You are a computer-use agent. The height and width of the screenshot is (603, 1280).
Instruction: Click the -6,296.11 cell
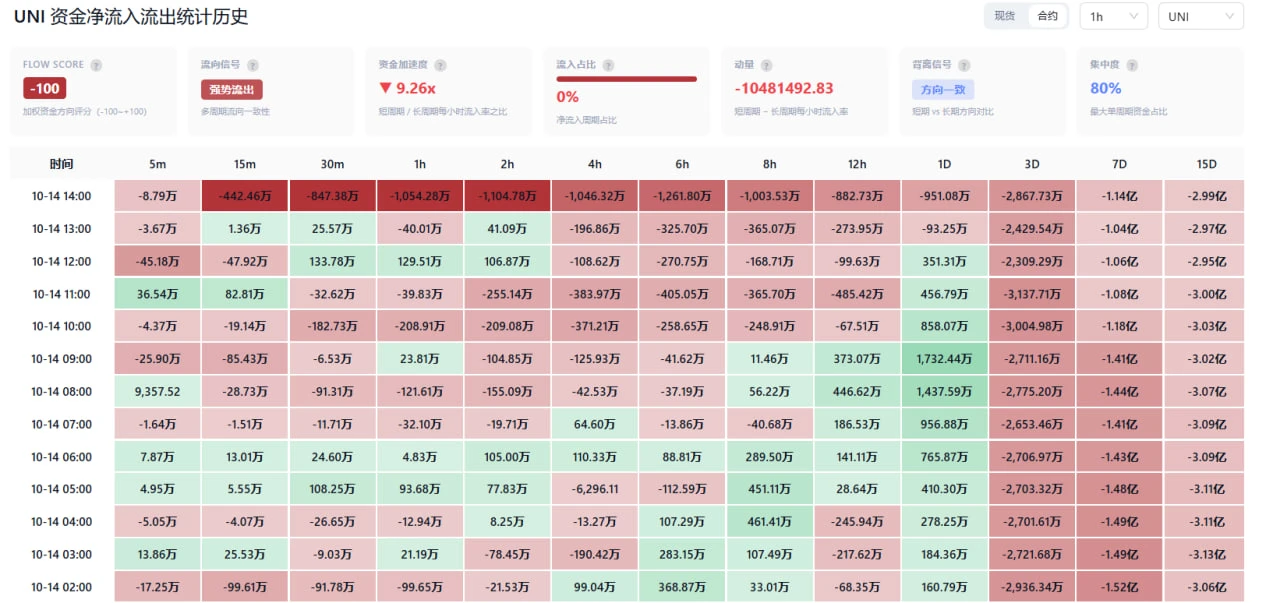(x=595, y=489)
